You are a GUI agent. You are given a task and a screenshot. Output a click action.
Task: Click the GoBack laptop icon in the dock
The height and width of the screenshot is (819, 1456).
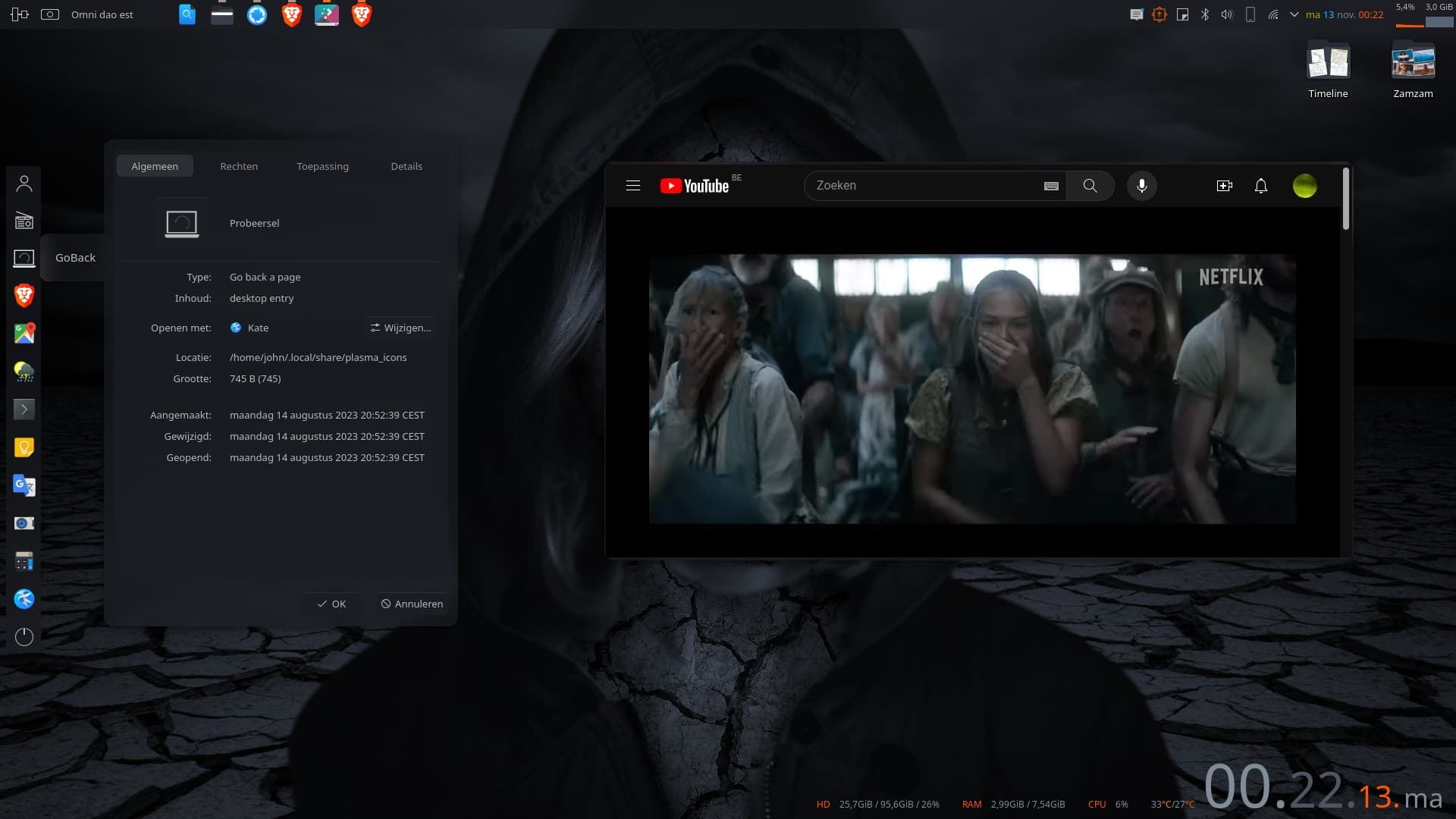[x=24, y=258]
